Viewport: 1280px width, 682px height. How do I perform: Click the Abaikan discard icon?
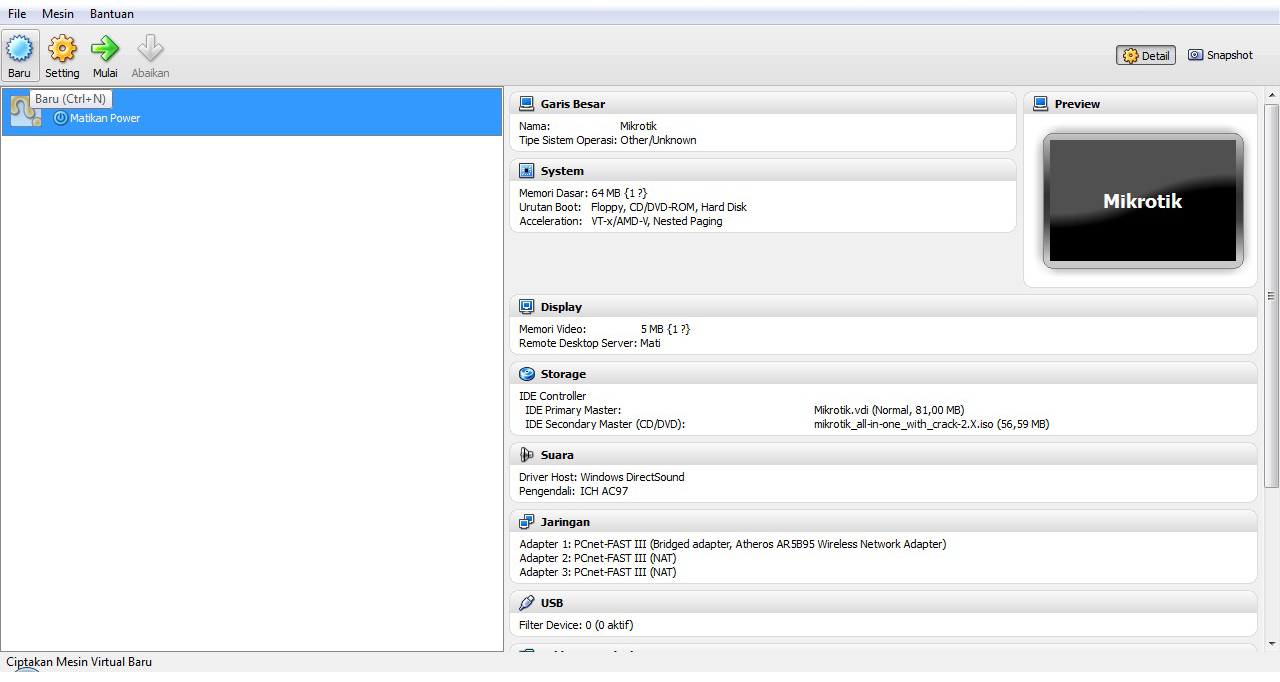pos(150,48)
